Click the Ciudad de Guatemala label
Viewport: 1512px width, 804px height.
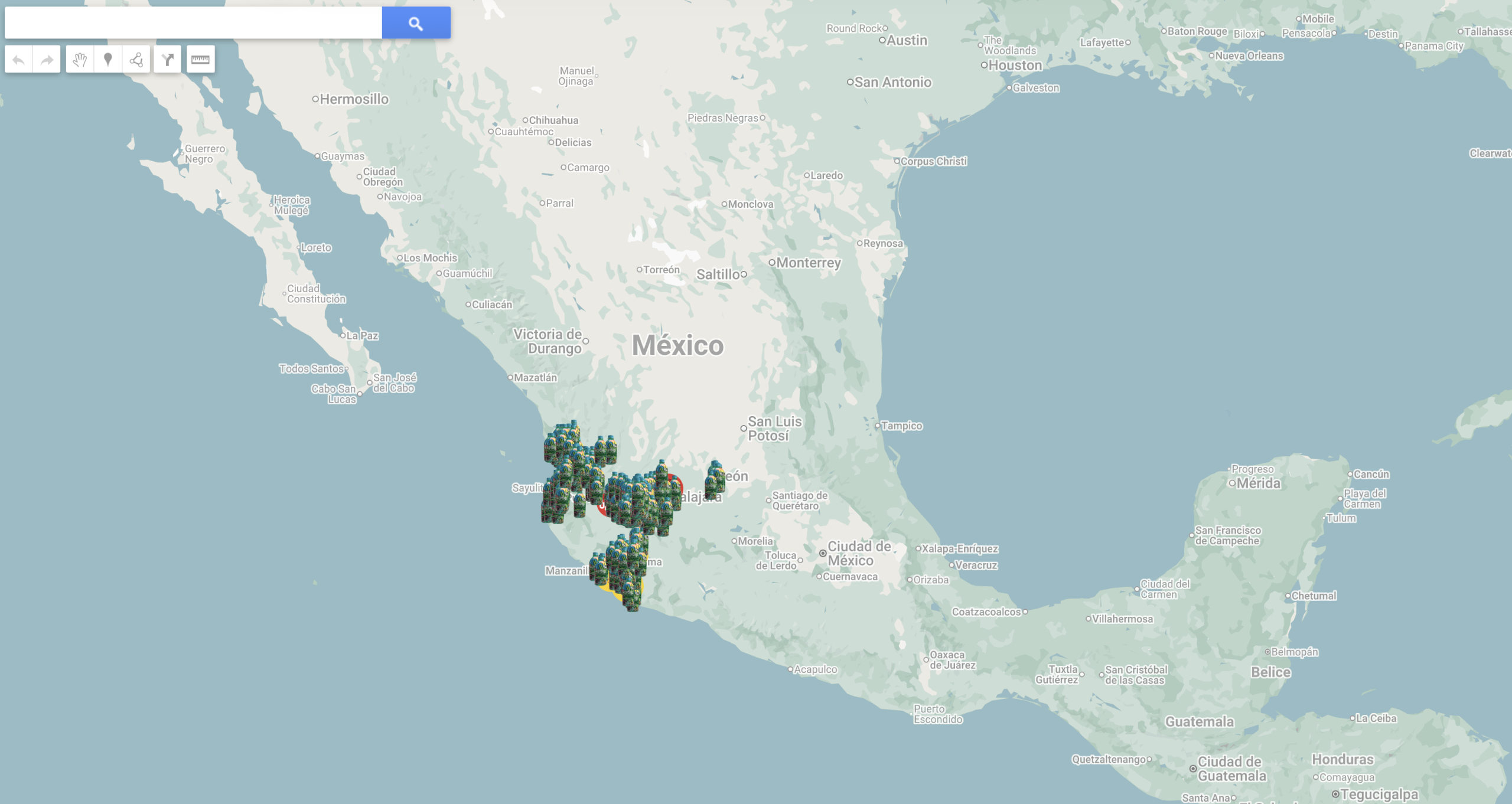point(1231,769)
